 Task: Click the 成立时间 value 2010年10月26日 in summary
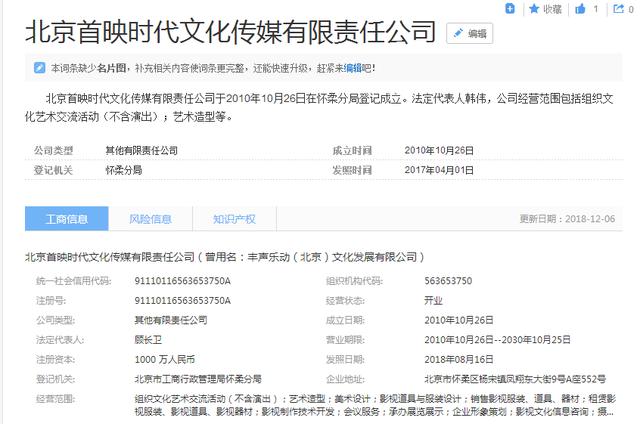click(x=439, y=151)
